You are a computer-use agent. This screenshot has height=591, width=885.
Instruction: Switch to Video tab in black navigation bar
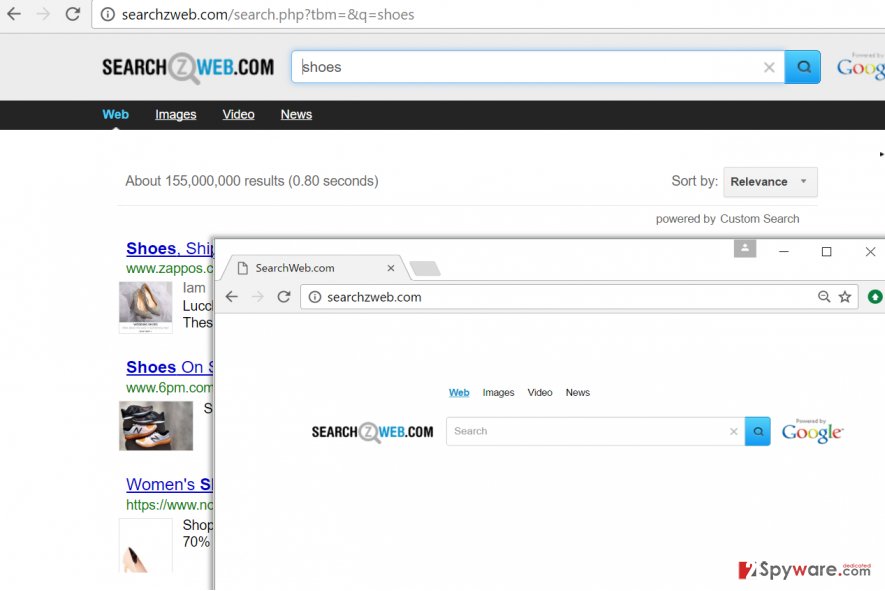(x=238, y=114)
